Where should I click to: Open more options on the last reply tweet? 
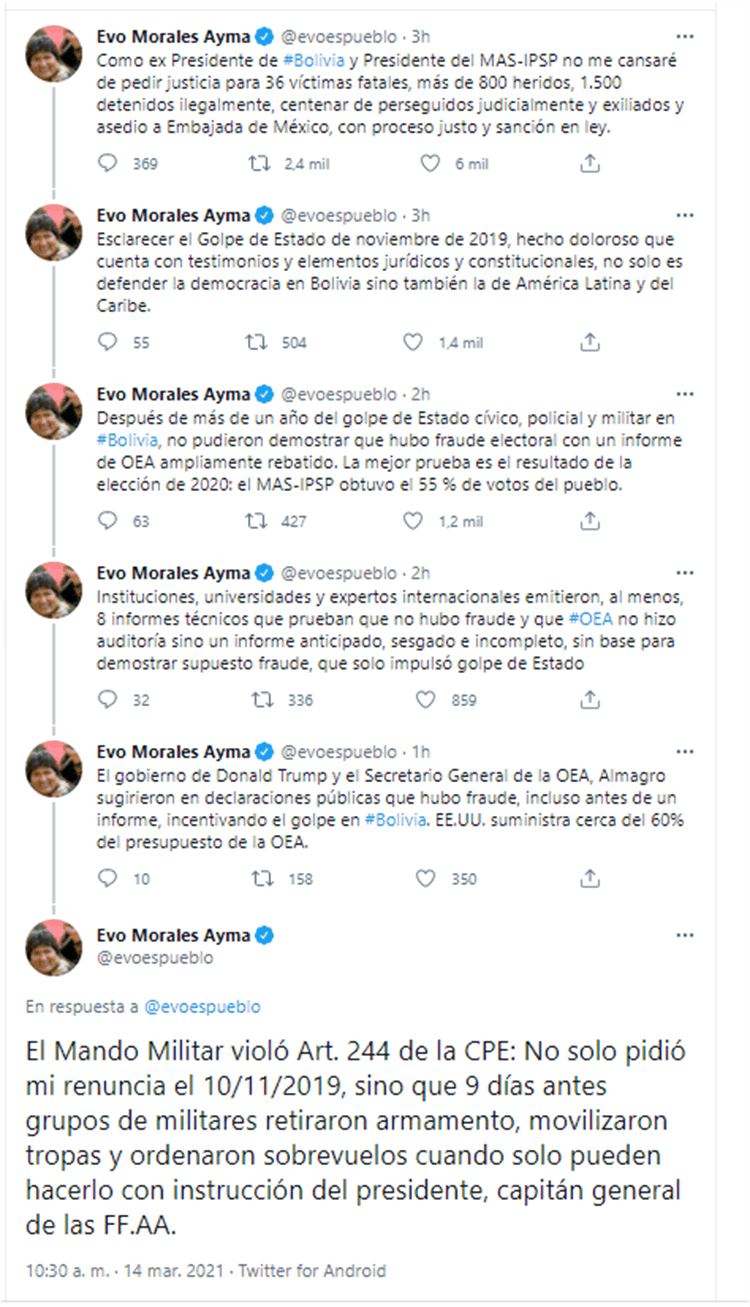[x=685, y=935]
